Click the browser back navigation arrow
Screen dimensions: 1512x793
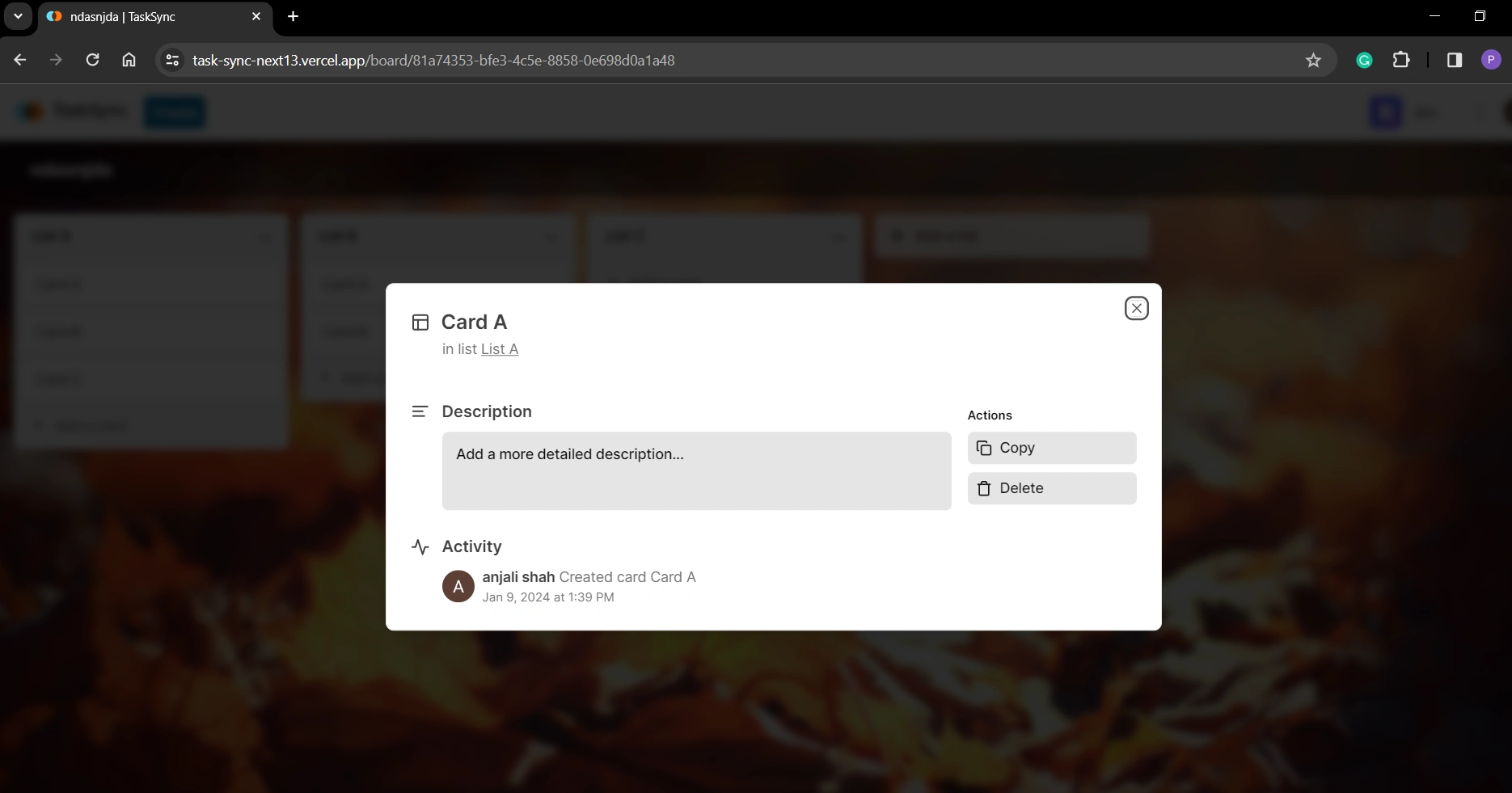pyautogui.click(x=20, y=60)
